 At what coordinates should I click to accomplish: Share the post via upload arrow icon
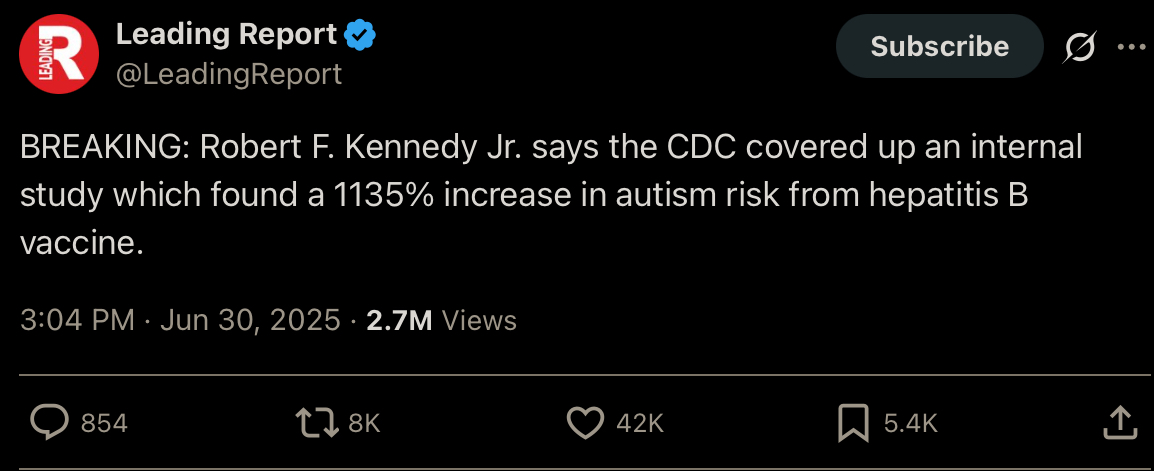[x=1118, y=422]
